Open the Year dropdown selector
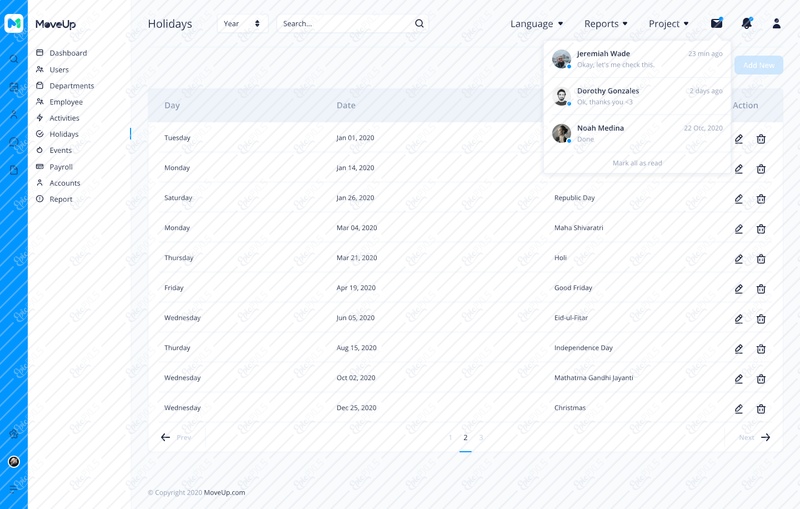 coord(242,23)
